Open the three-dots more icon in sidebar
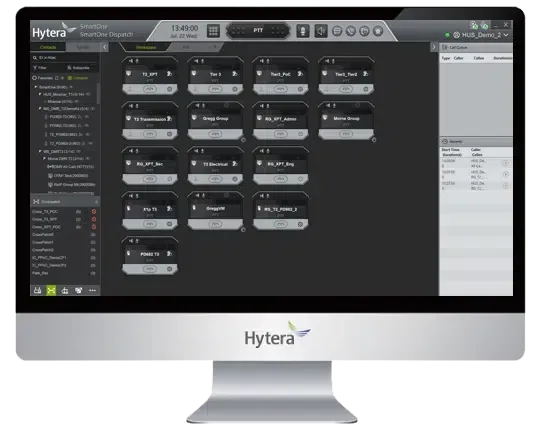Viewport: 536px width, 425px height. coord(92,290)
